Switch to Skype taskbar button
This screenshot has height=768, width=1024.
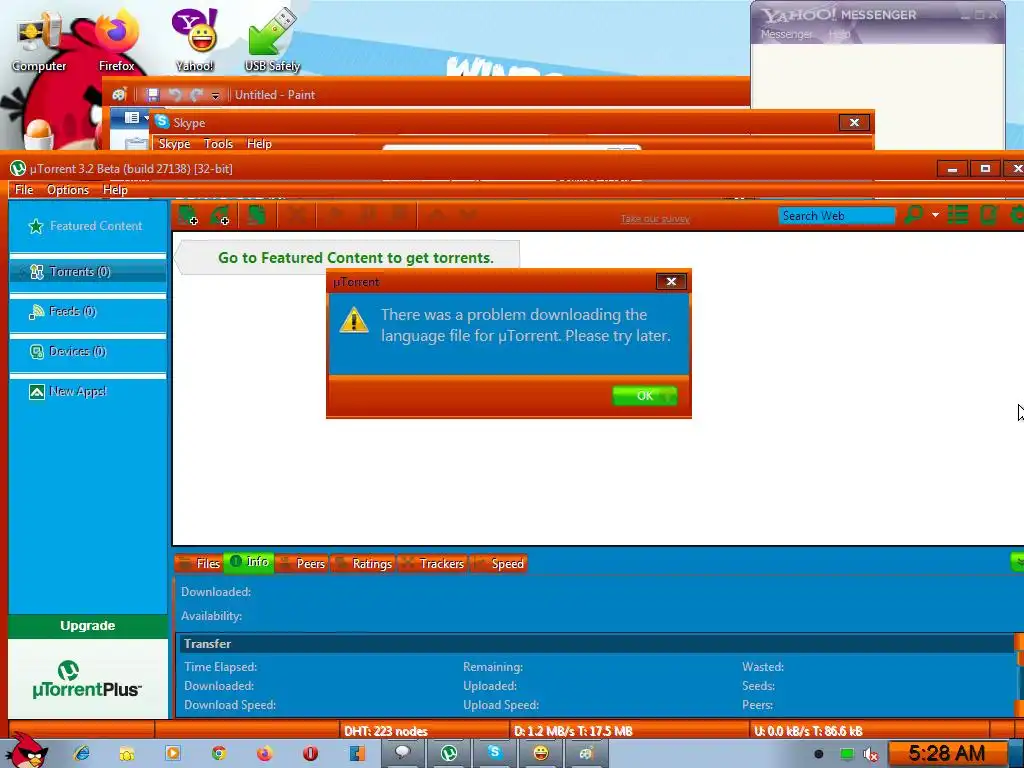(494, 754)
